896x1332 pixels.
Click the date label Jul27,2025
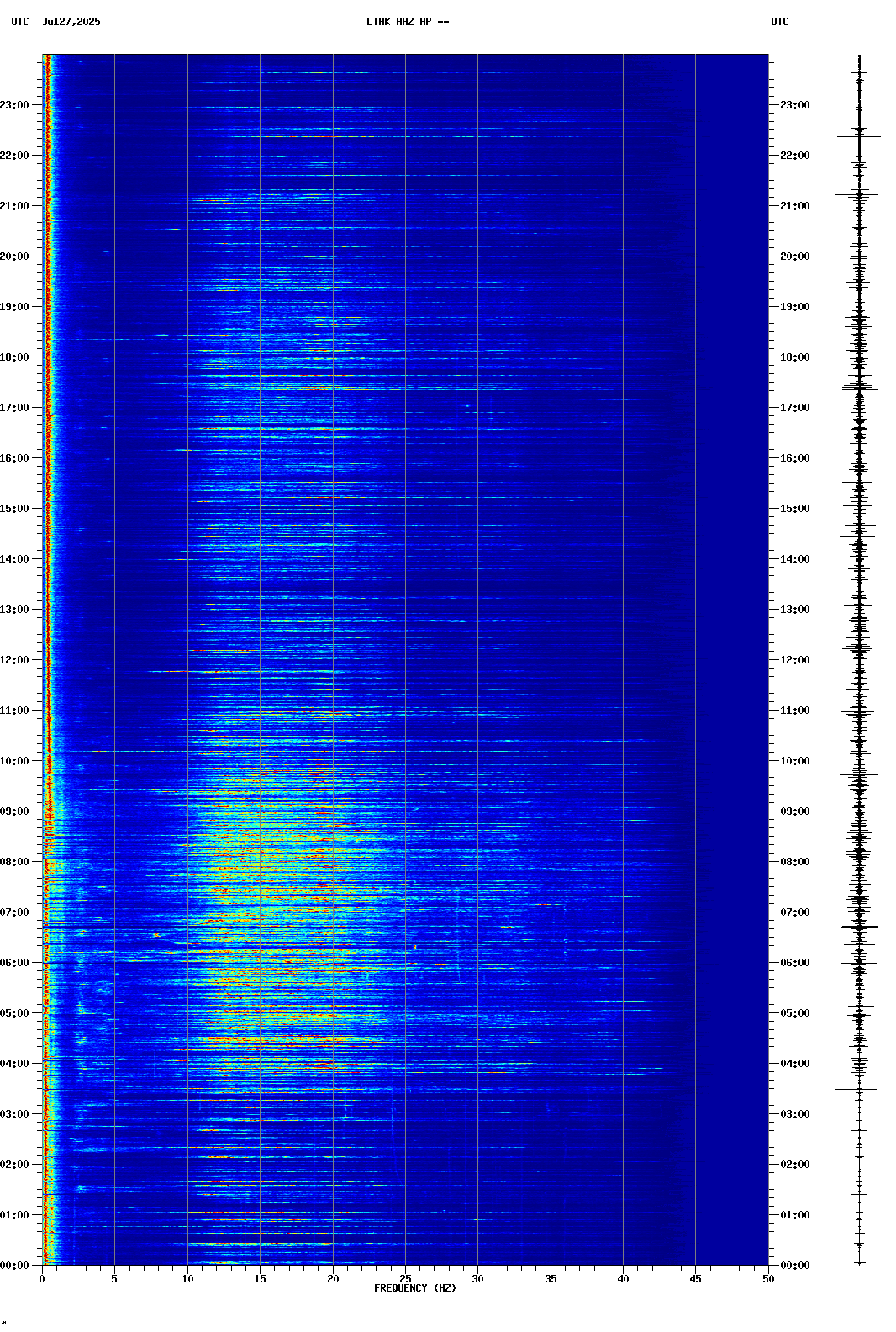tap(71, 22)
